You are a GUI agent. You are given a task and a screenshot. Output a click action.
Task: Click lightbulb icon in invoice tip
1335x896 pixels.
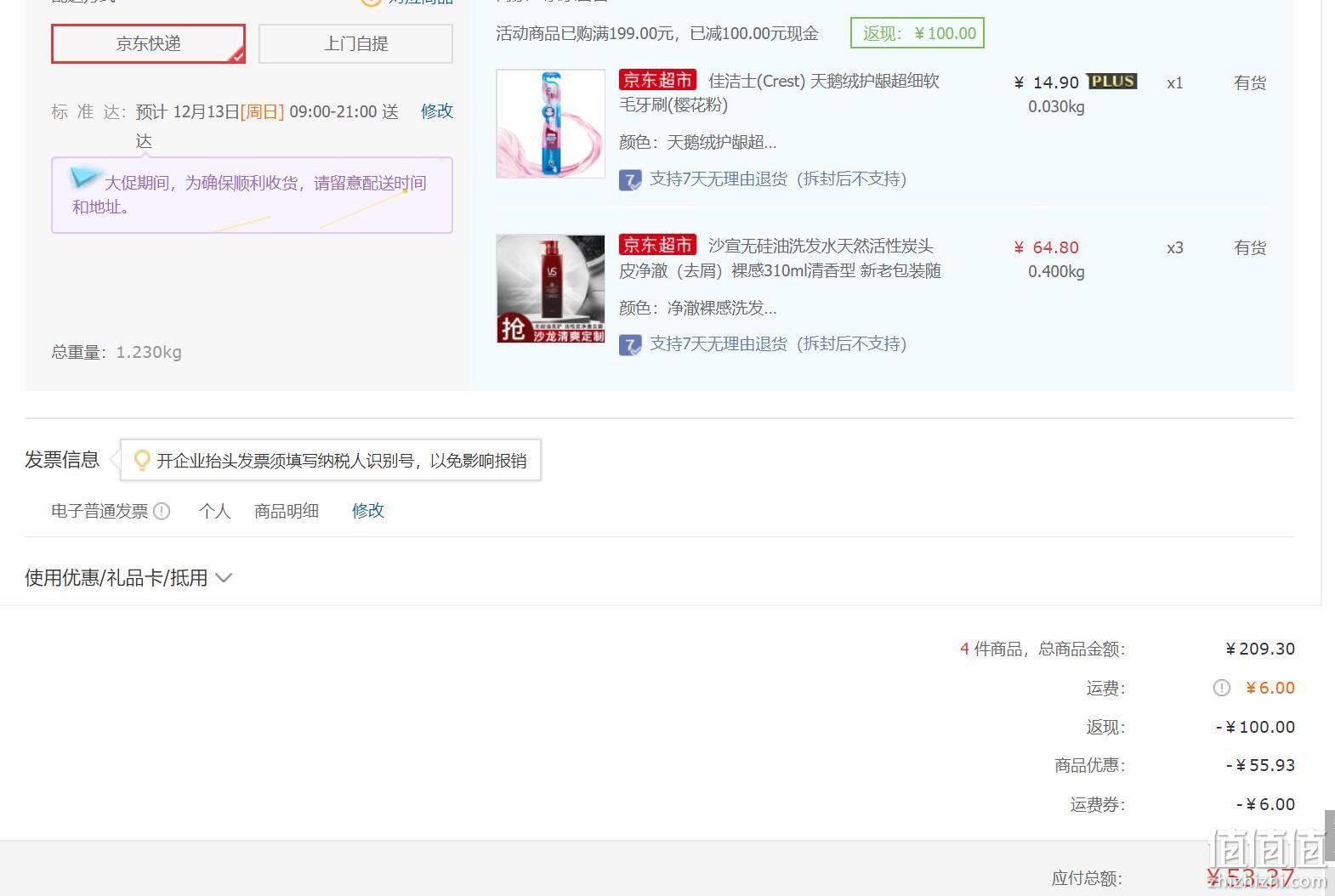click(x=142, y=460)
